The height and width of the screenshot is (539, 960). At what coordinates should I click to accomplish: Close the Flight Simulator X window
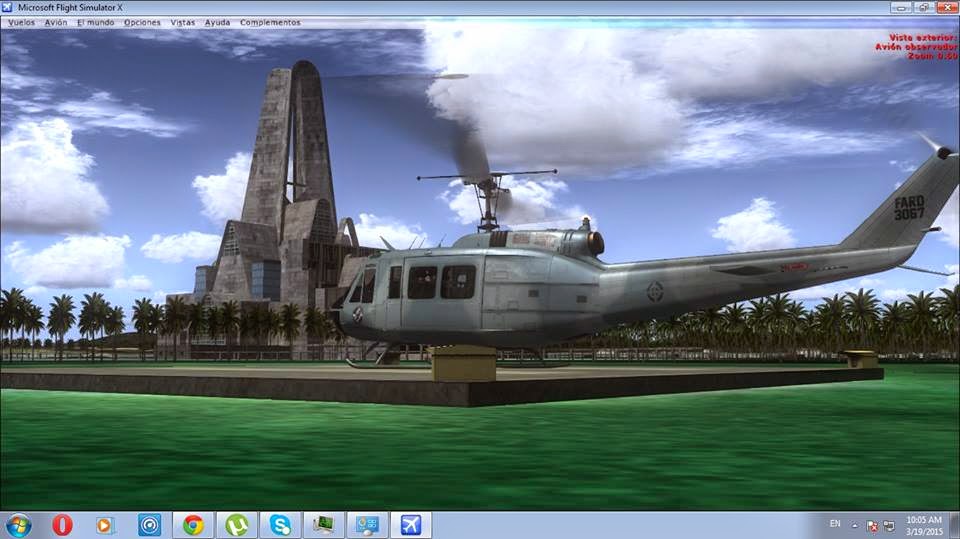point(946,7)
